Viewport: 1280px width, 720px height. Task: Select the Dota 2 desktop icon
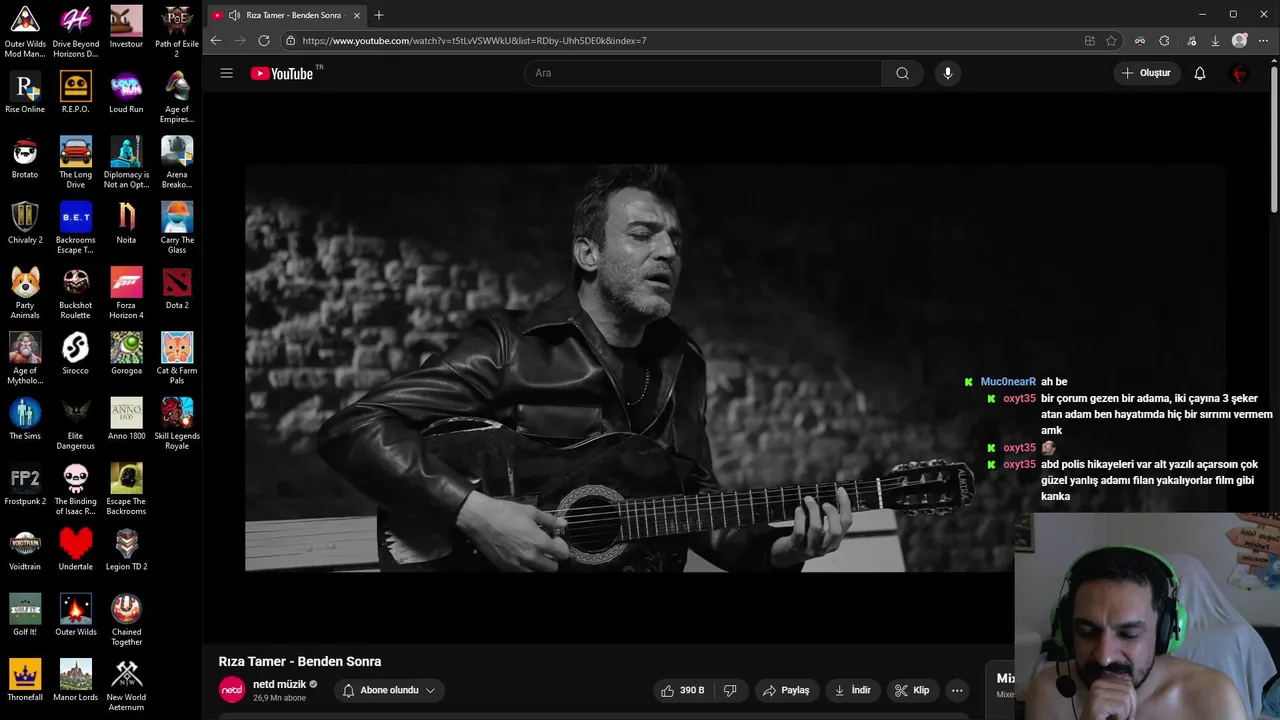[x=177, y=288]
